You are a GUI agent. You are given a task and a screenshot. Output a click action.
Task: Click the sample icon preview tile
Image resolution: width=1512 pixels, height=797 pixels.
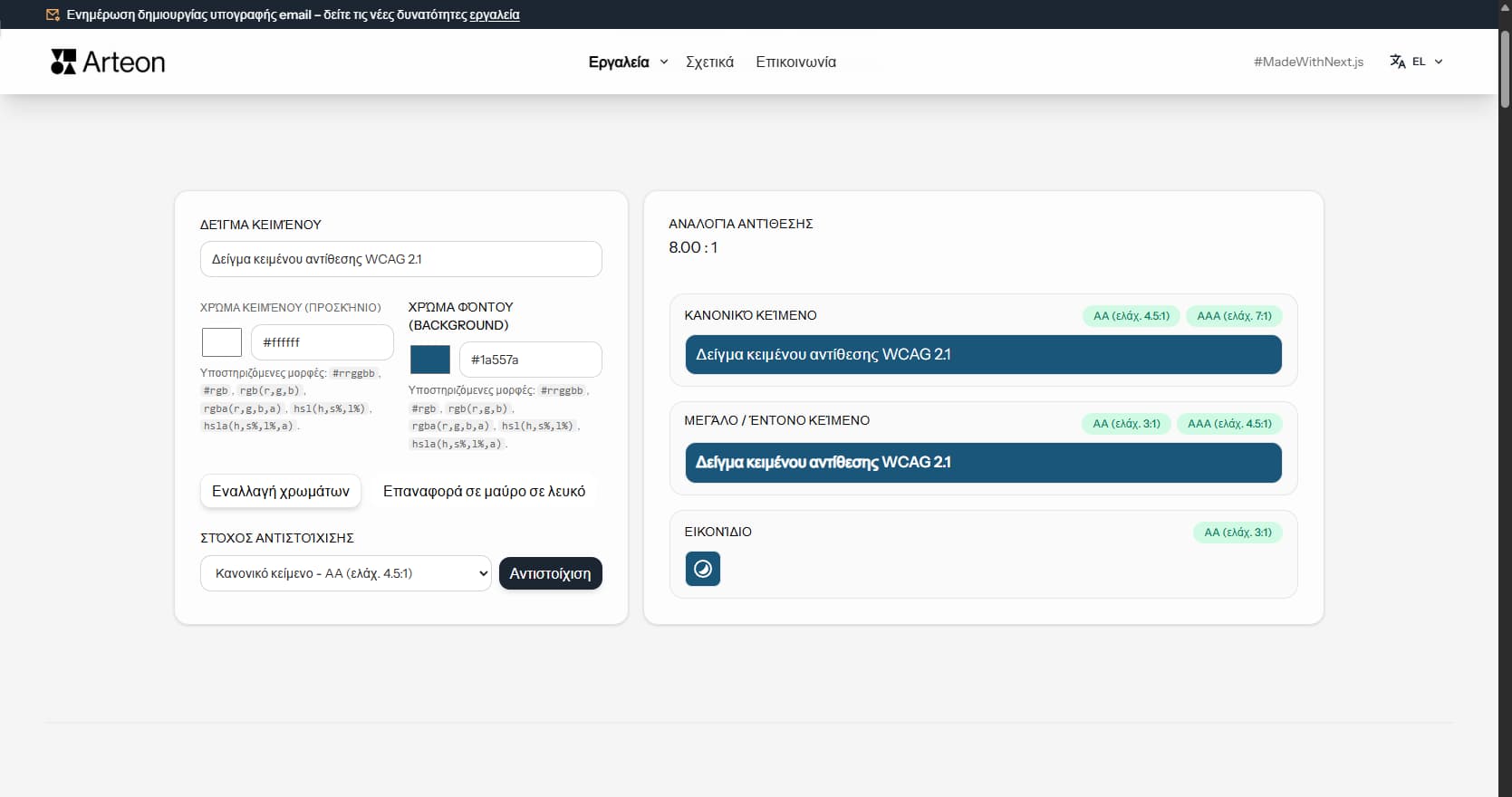(702, 569)
